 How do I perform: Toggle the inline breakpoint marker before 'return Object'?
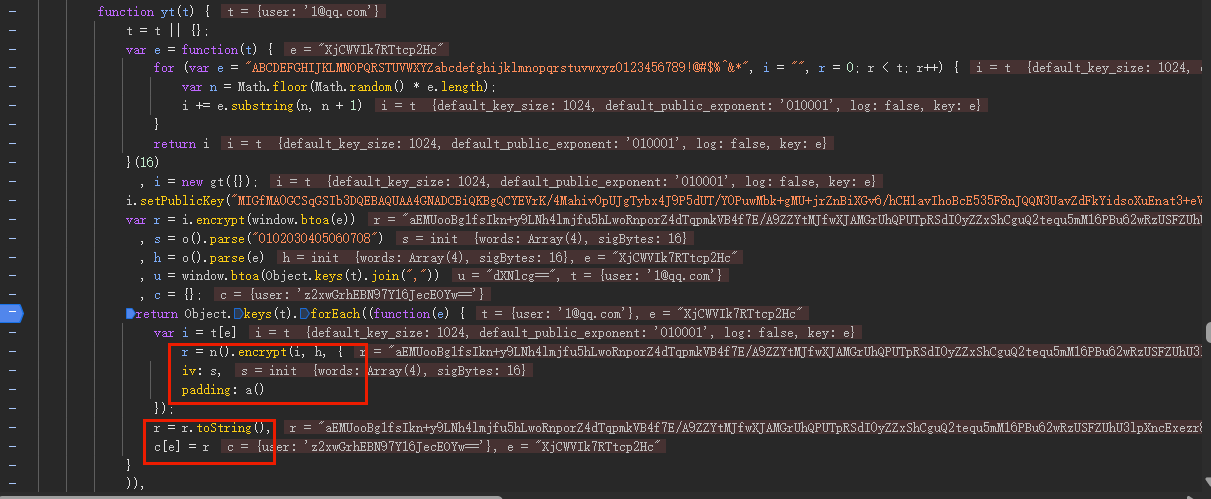click(130, 313)
